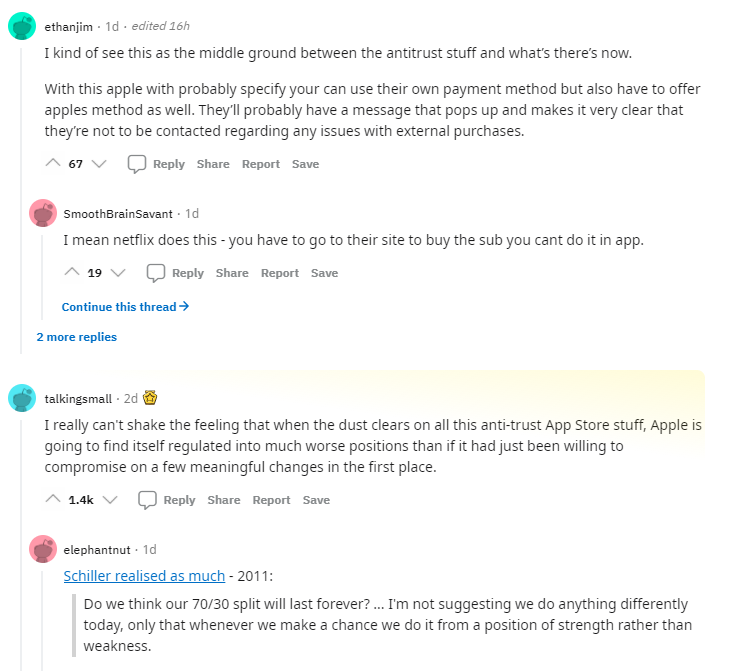Viewport: 729px width, 671px height.
Task: Reply to SmoothBrainSavant's comment
Action: [175, 273]
